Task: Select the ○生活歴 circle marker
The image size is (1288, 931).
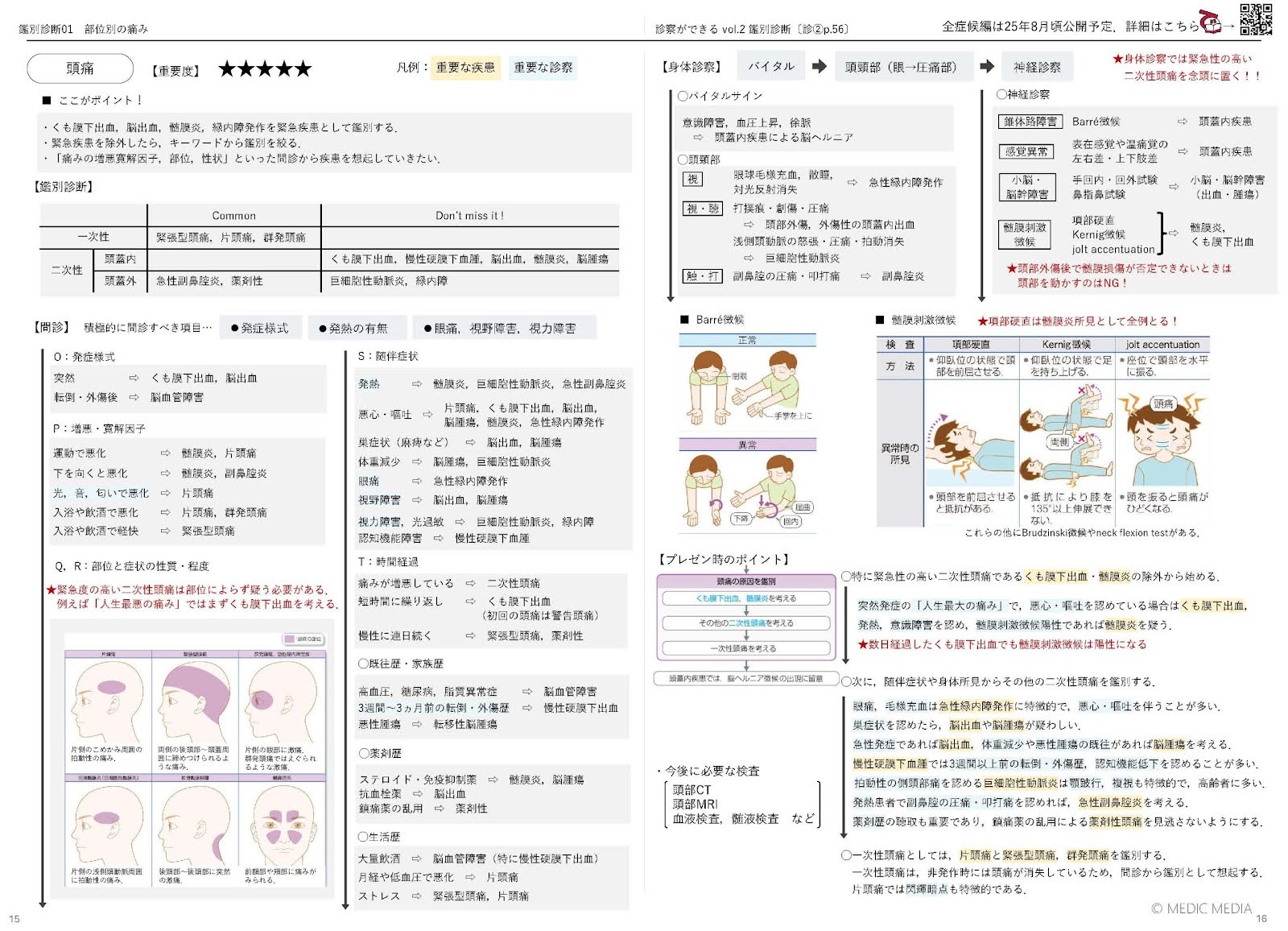Action: coord(364,837)
